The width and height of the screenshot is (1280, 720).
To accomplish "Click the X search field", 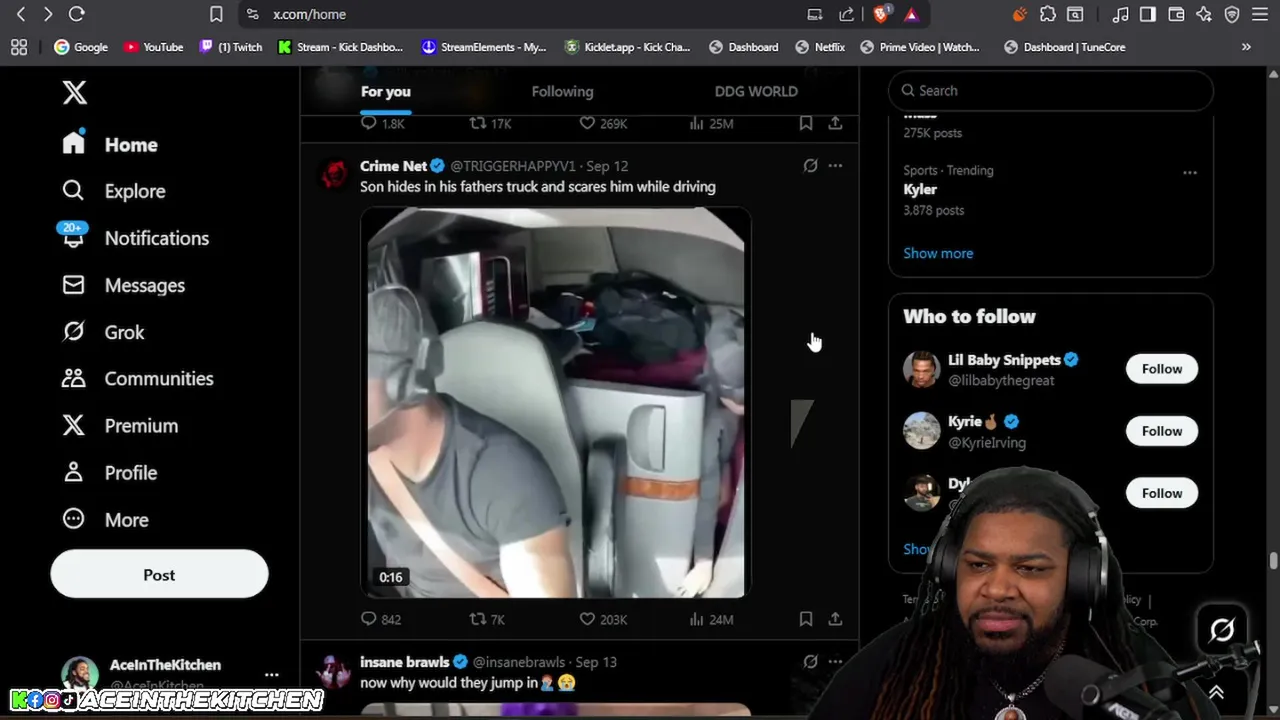I will point(1051,90).
